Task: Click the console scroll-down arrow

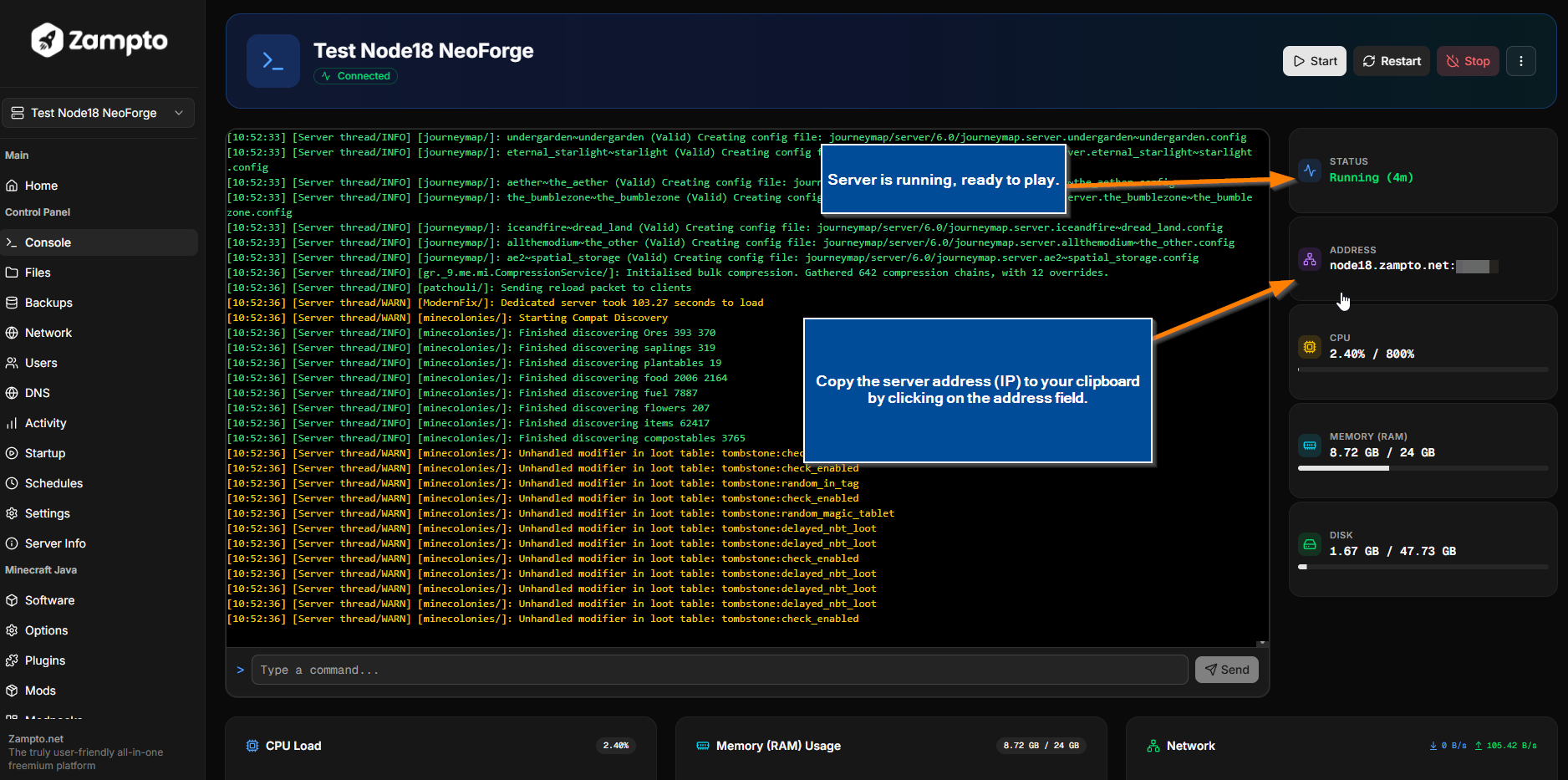Action: point(1262,644)
